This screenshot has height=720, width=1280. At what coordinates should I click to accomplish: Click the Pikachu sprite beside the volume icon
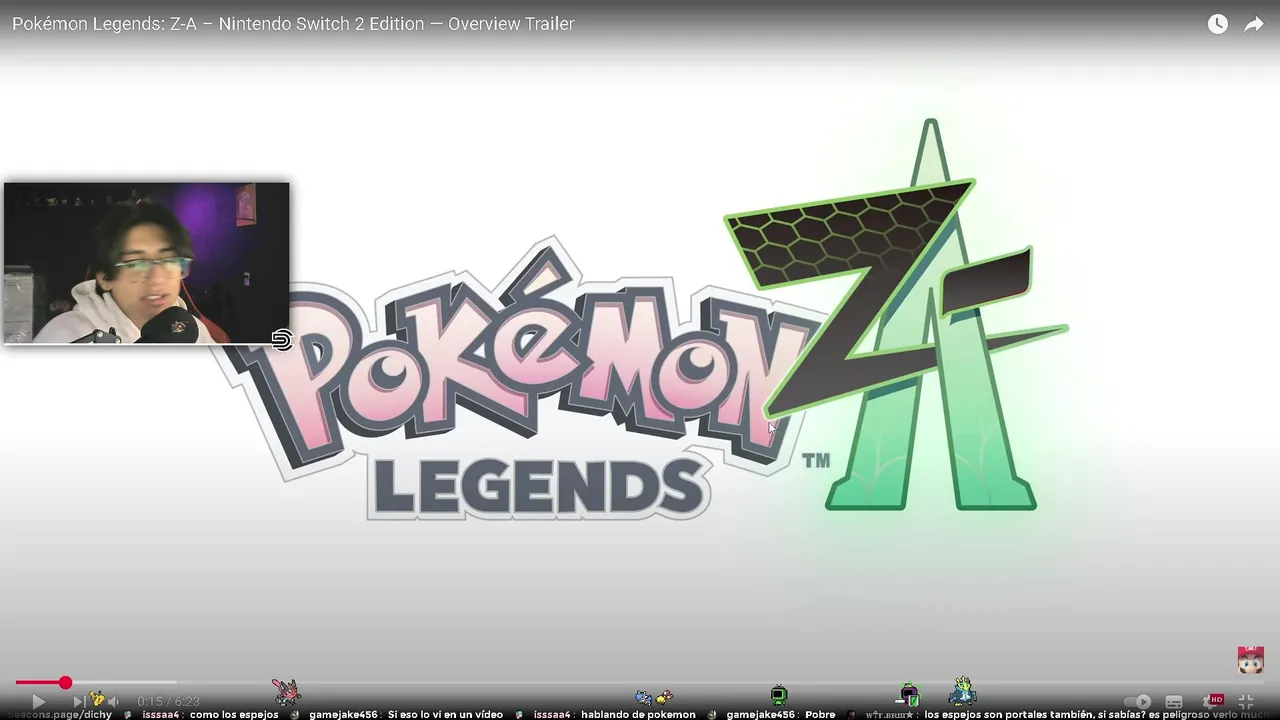[x=97, y=699]
